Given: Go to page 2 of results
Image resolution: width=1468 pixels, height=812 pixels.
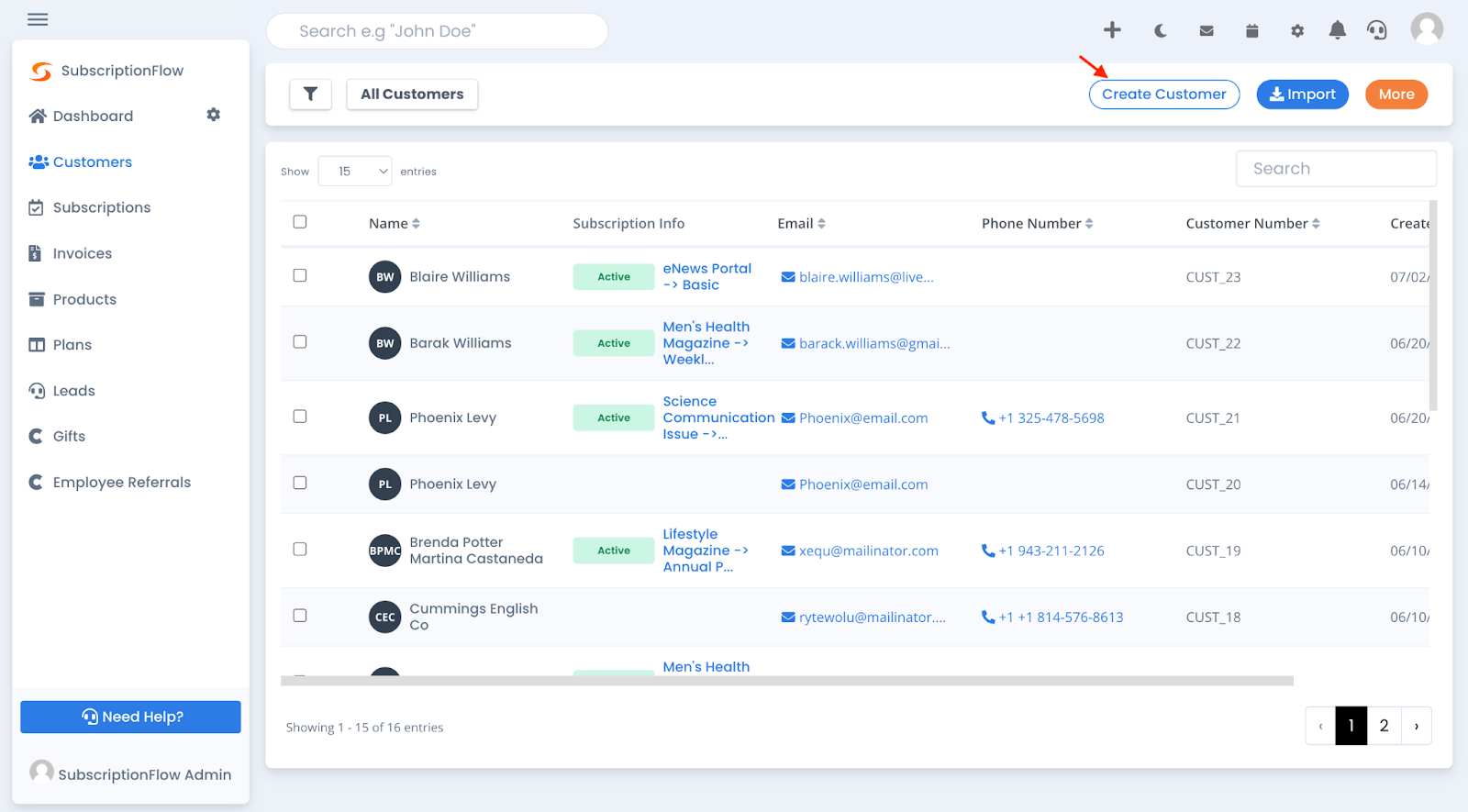Looking at the screenshot, I should click(1384, 726).
